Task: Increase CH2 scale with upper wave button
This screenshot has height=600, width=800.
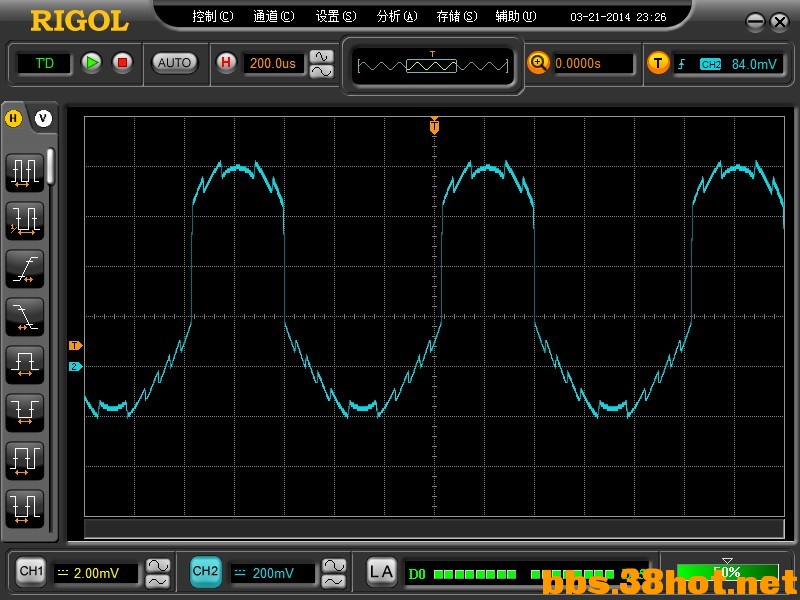Action: pyautogui.click(x=334, y=565)
